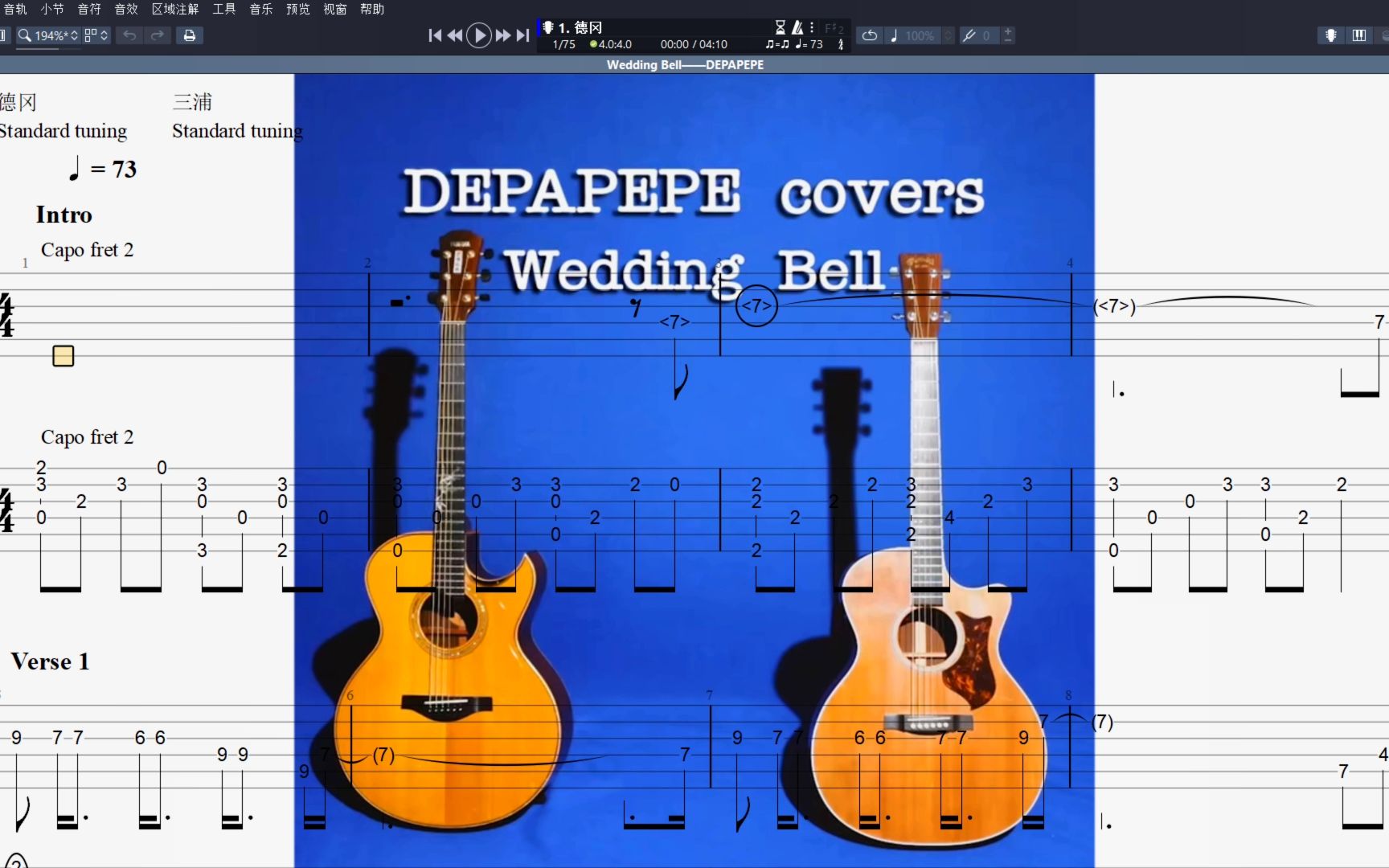Toggle loop playback
This screenshot has height=868, width=1389.
point(870,35)
